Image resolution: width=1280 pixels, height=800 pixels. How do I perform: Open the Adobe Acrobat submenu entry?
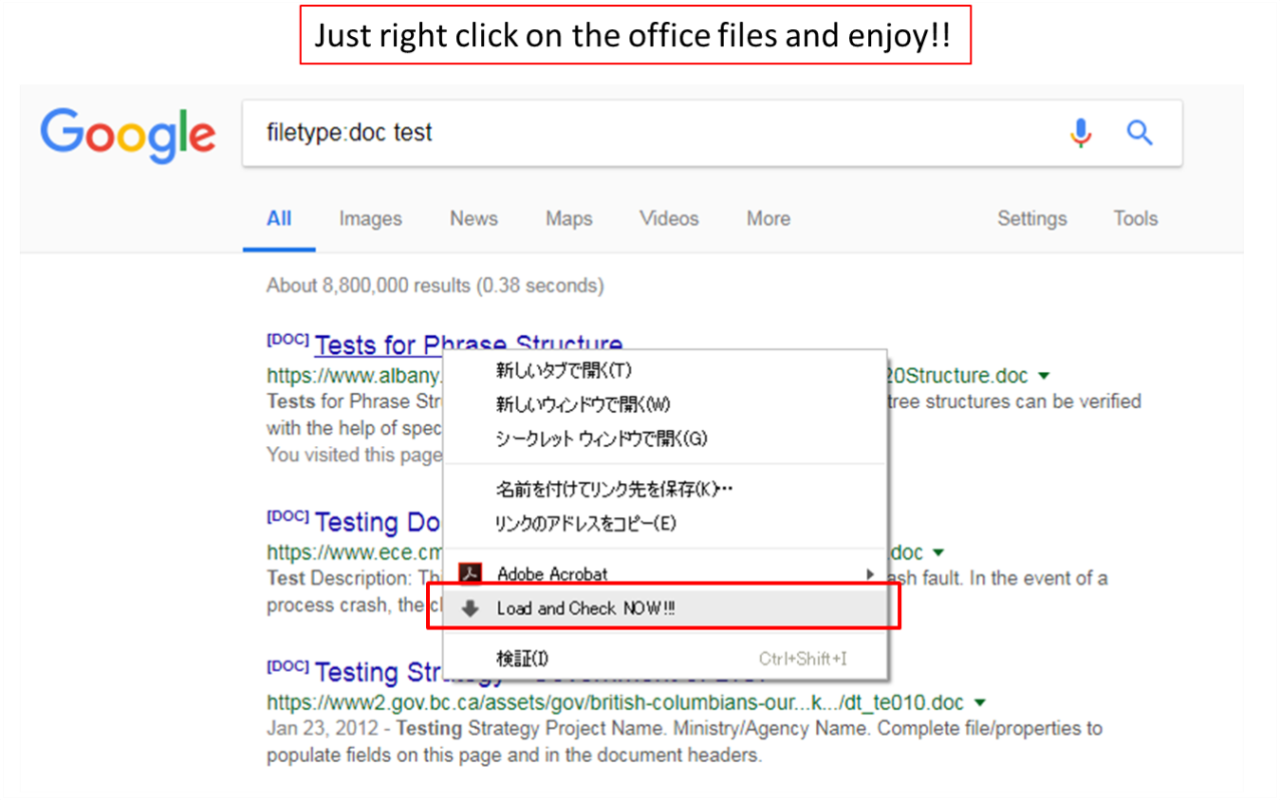point(665,574)
